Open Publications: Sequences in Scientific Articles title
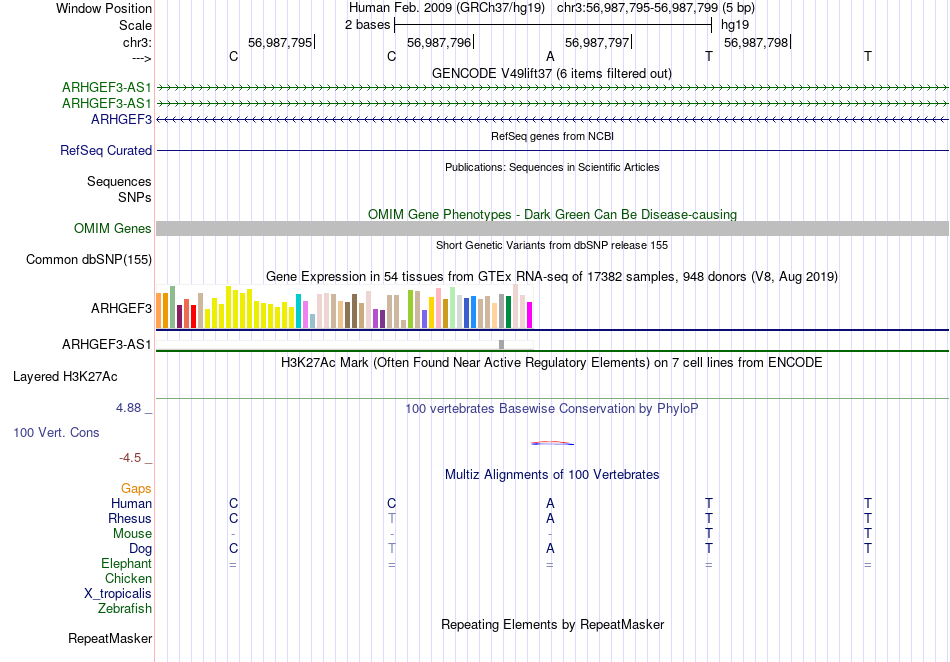Screen dimensions: 950x662 coord(552,167)
